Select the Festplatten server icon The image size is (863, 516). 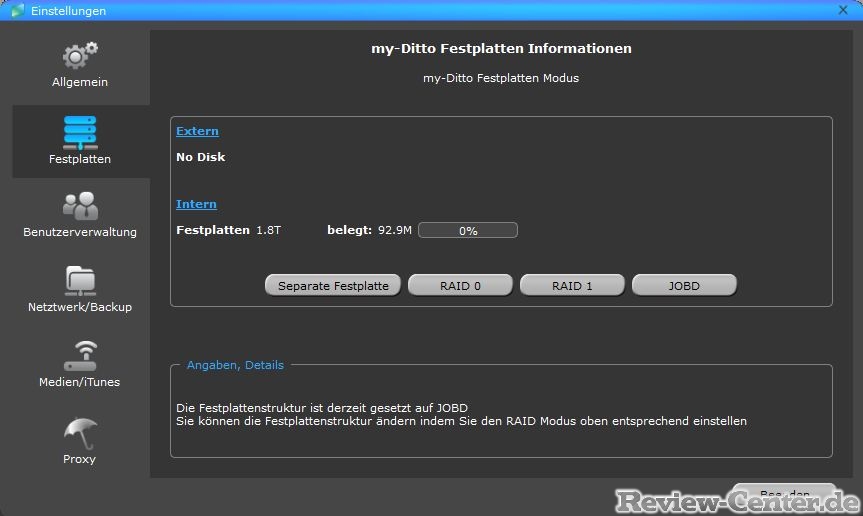pyautogui.click(x=80, y=133)
